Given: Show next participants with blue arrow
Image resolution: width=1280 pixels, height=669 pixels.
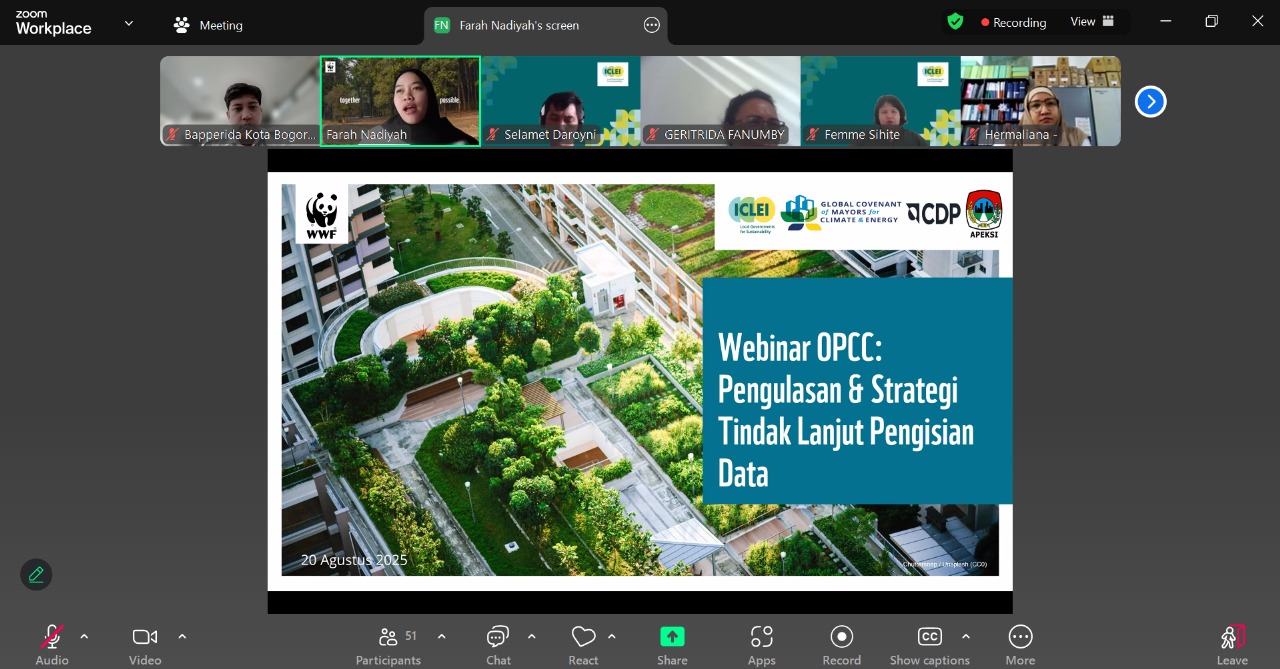Looking at the screenshot, I should tap(1150, 101).
